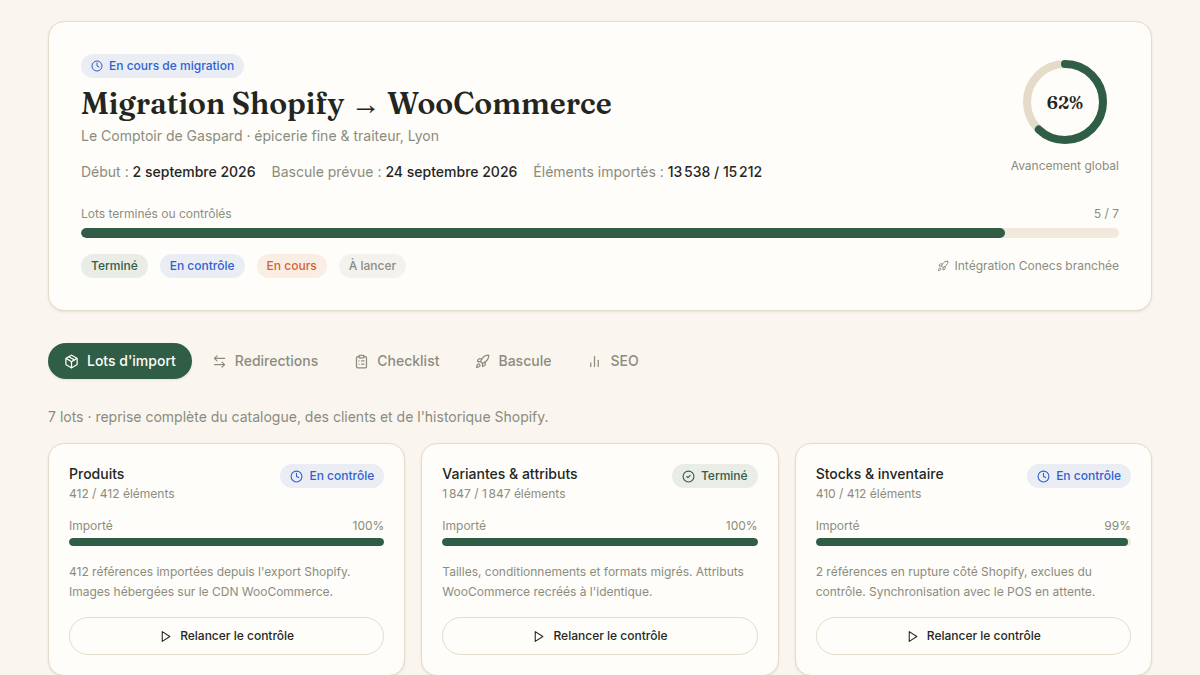Screen dimensions: 1200x675
Task: Click play icon in Stocks & inventaire button
Action: click(913, 636)
